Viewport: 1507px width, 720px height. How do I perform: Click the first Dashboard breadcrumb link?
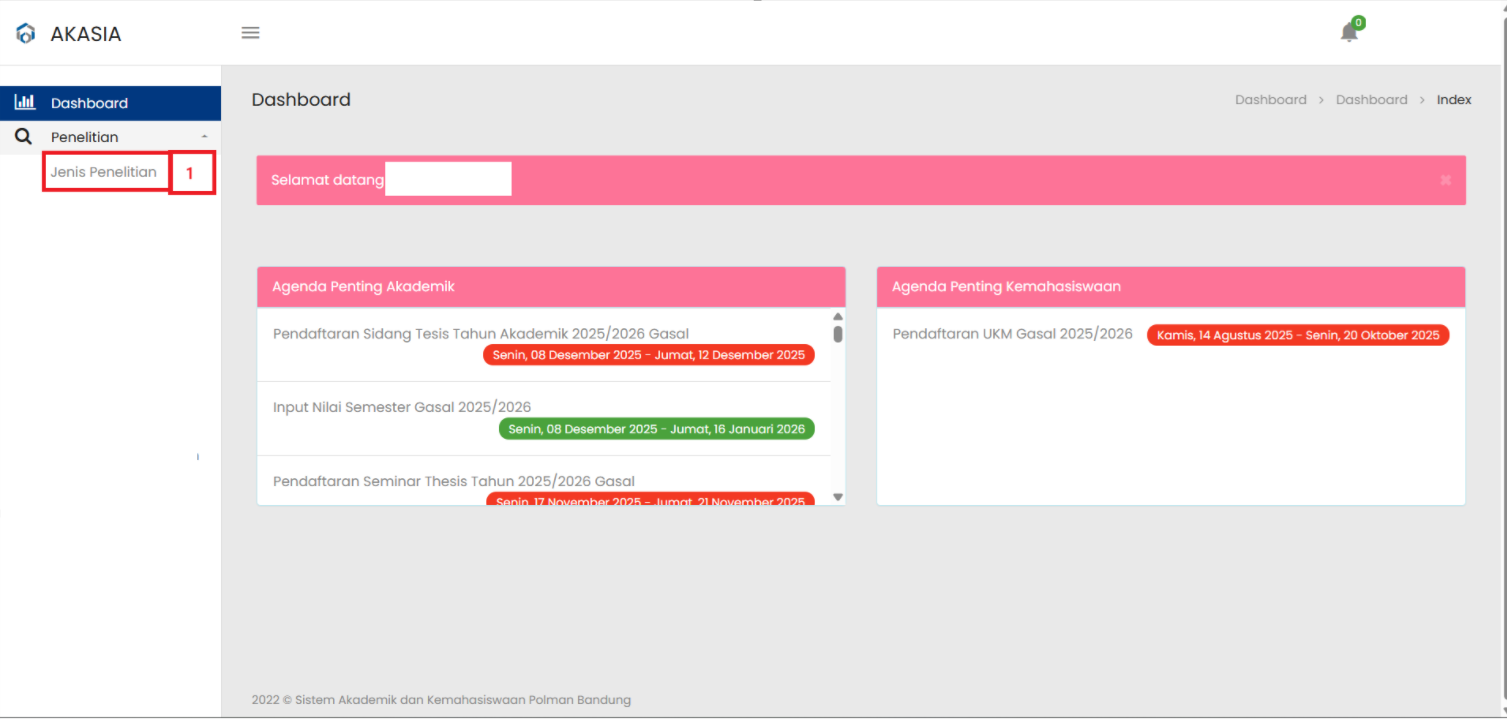click(x=1270, y=100)
